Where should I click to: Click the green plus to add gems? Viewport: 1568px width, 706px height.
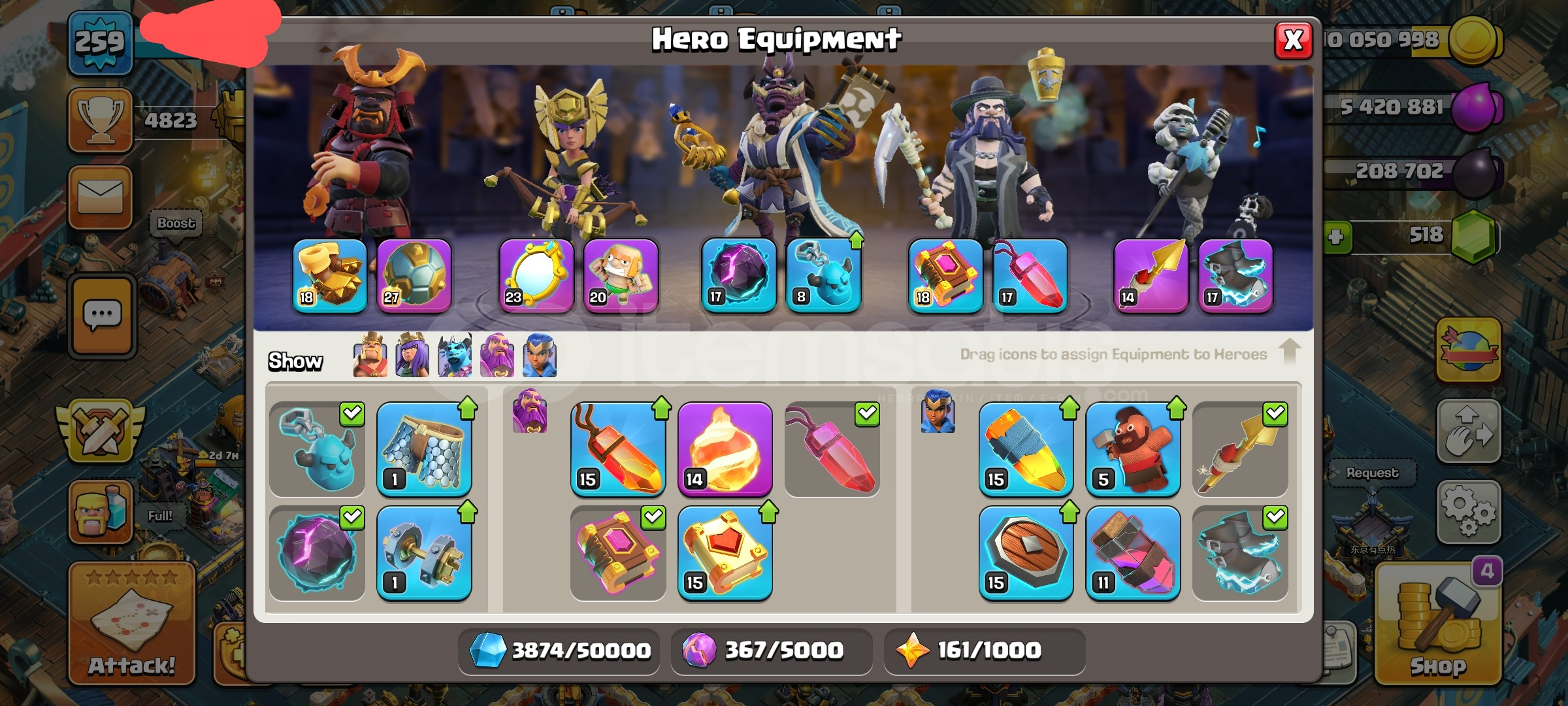pos(1336,237)
